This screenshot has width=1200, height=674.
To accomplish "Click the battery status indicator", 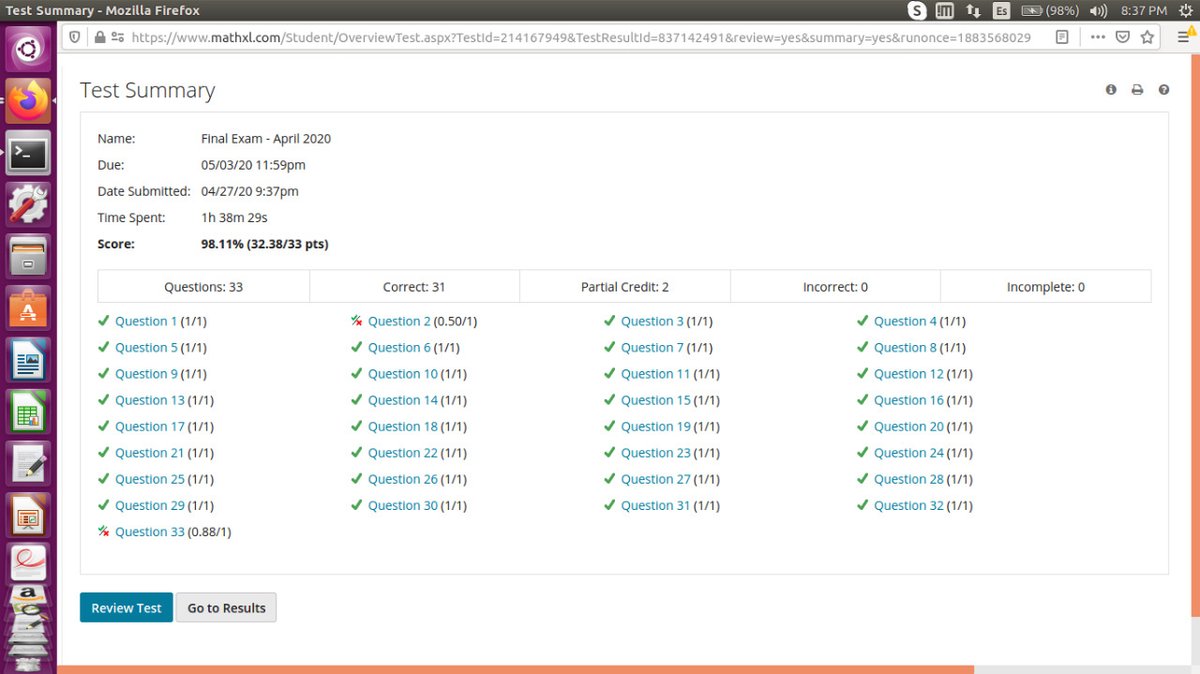I will (x=1052, y=11).
